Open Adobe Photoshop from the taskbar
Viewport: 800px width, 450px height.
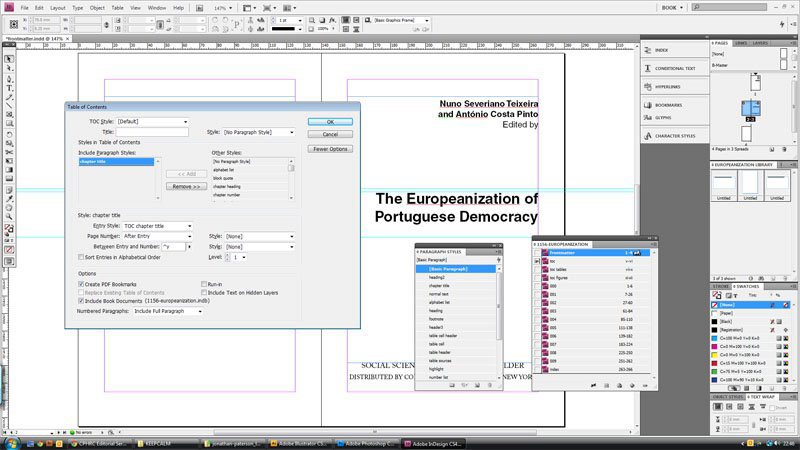tap(365, 443)
